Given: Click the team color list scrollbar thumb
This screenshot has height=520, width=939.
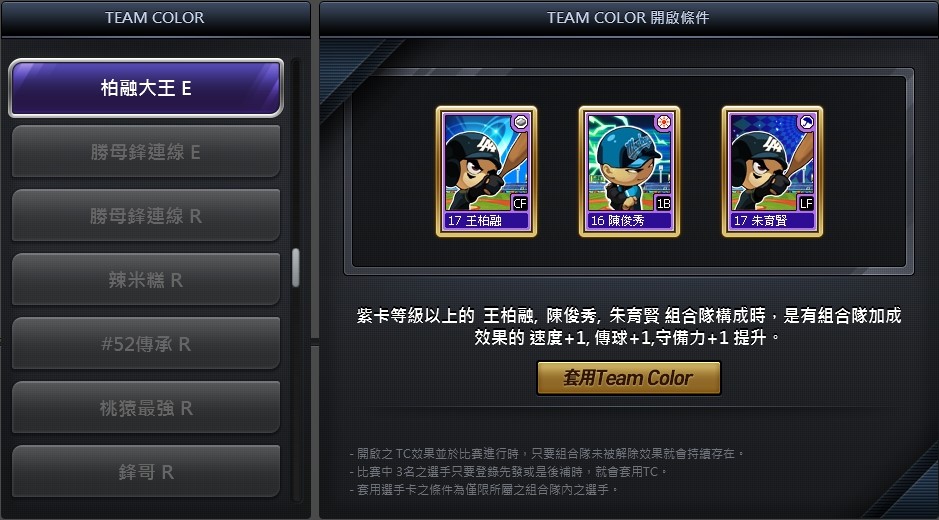Looking at the screenshot, I should coord(295,267).
